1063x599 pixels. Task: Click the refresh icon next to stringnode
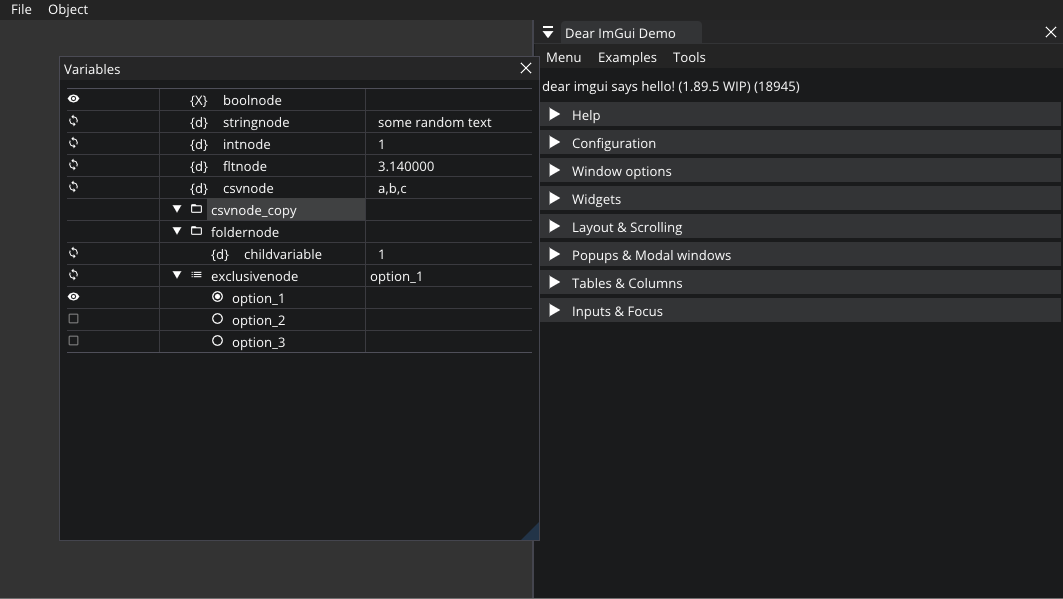pos(73,121)
